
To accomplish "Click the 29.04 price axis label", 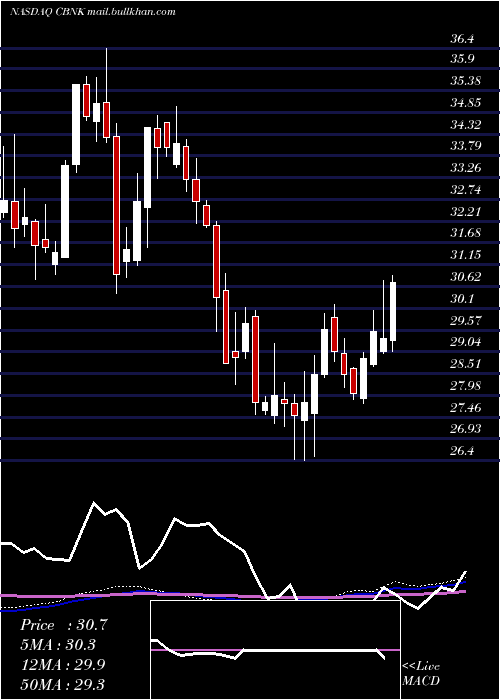I will [465, 342].
